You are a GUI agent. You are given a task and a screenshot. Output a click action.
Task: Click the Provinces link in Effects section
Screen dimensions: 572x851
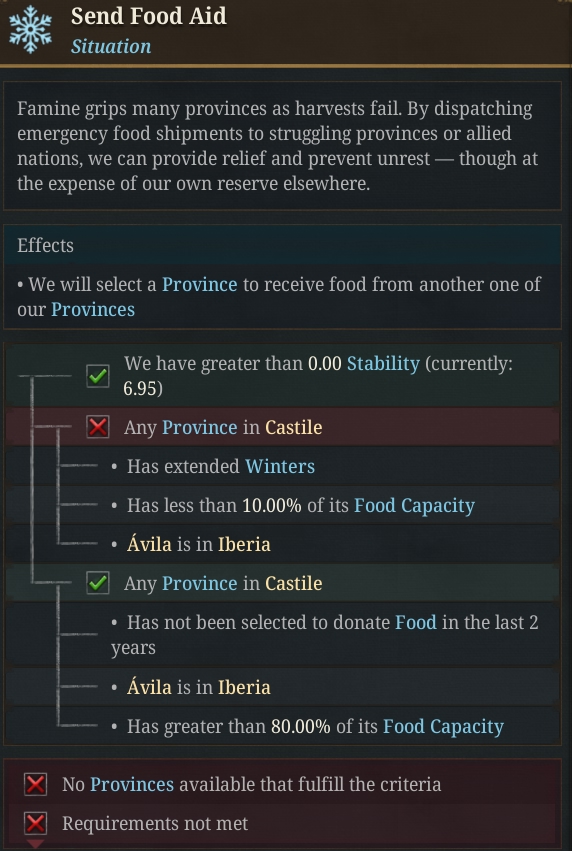[x=93, y=309]
